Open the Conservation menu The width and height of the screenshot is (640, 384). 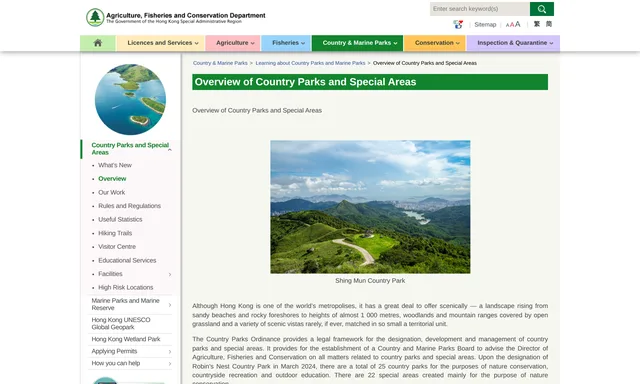435,43
